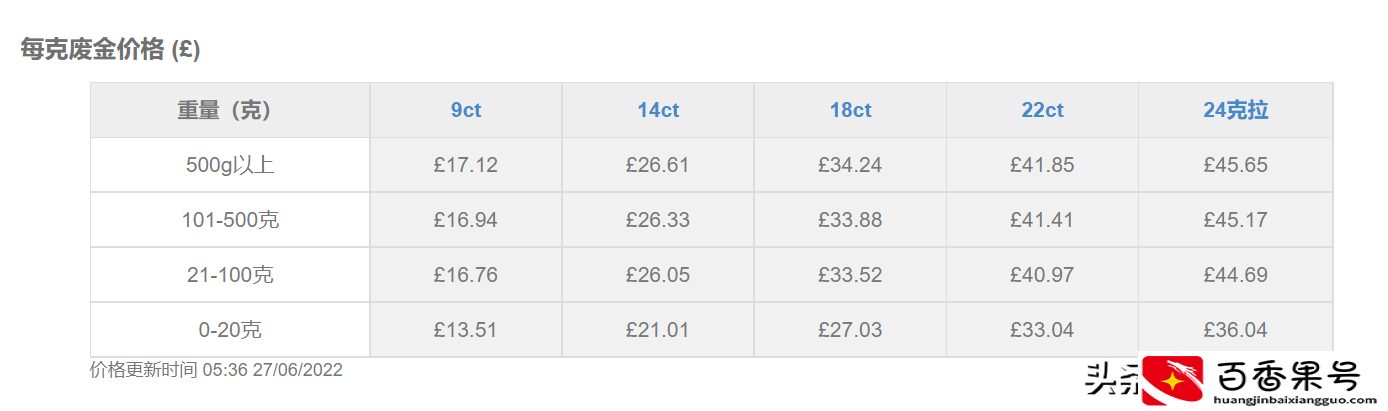The width and height of the screenshot is (1388, 411).
Task: Click the 价格更新时间 timestamp text
Action: 216,370
